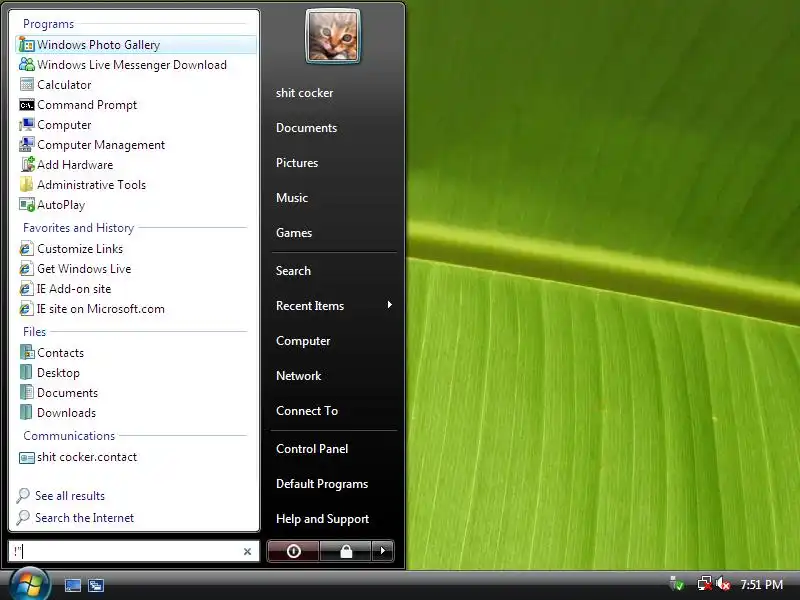Click the power button in Start menu

[293, 551]
